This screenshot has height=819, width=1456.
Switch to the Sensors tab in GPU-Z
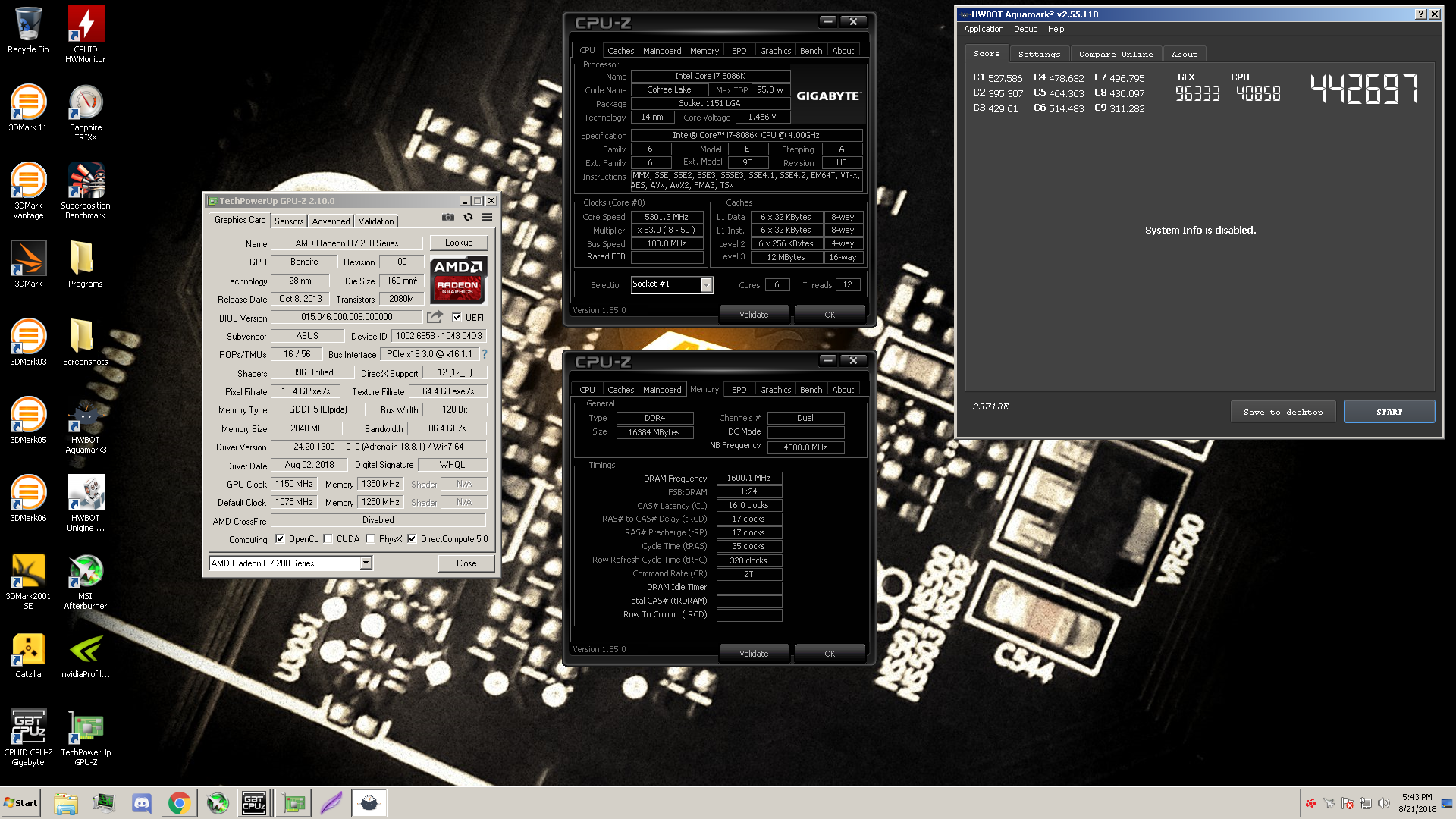click(x=289, y=221)
